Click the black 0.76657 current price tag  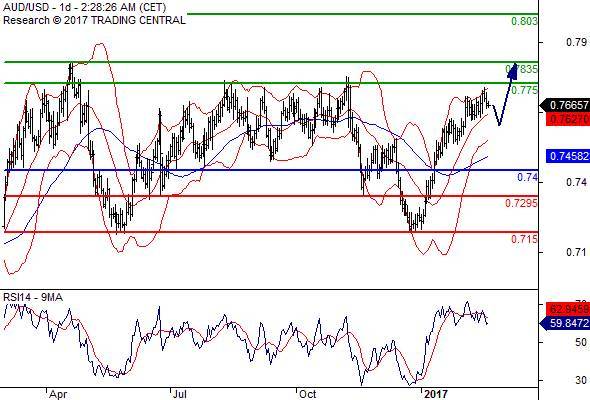[566, 105]
